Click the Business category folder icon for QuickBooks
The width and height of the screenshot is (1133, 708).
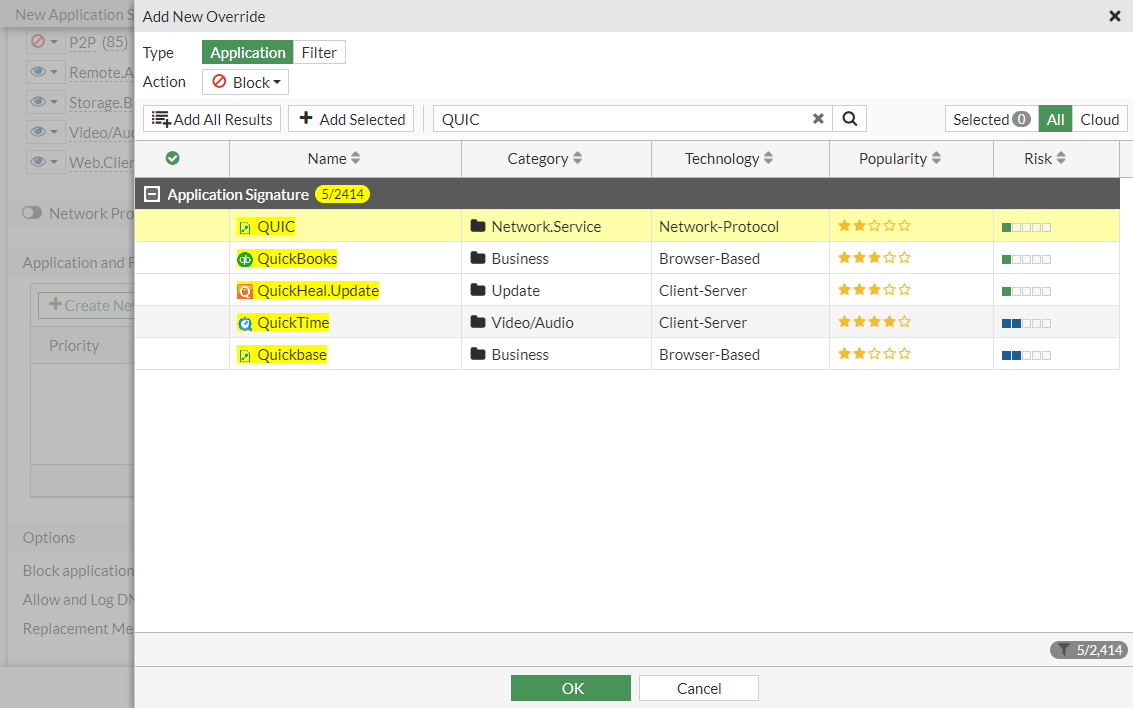click(x=479, y=258)
